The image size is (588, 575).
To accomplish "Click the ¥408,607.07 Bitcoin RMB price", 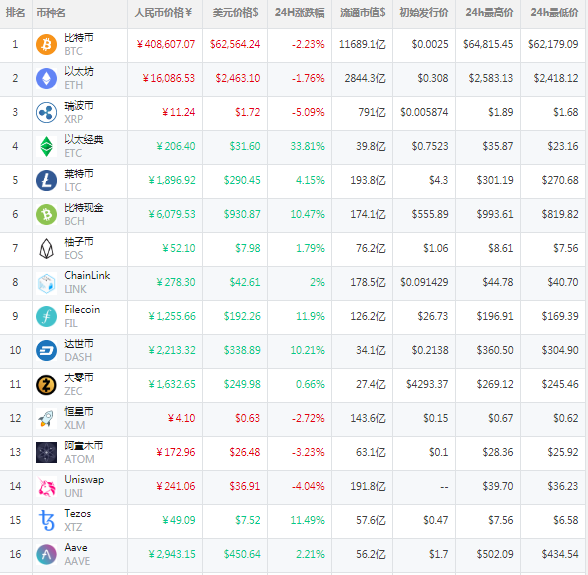I will pyautogui.click(x=166, y=45).
